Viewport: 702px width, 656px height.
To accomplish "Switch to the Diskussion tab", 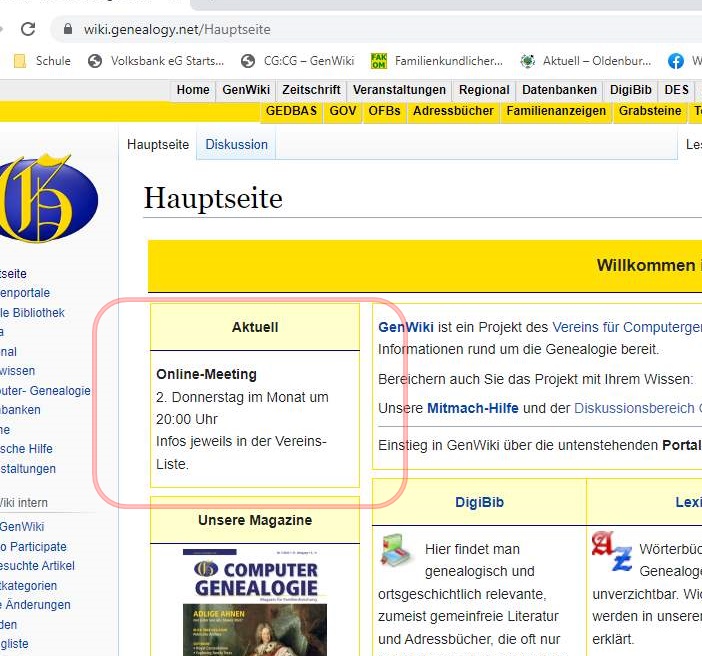I will coord(236,145).
